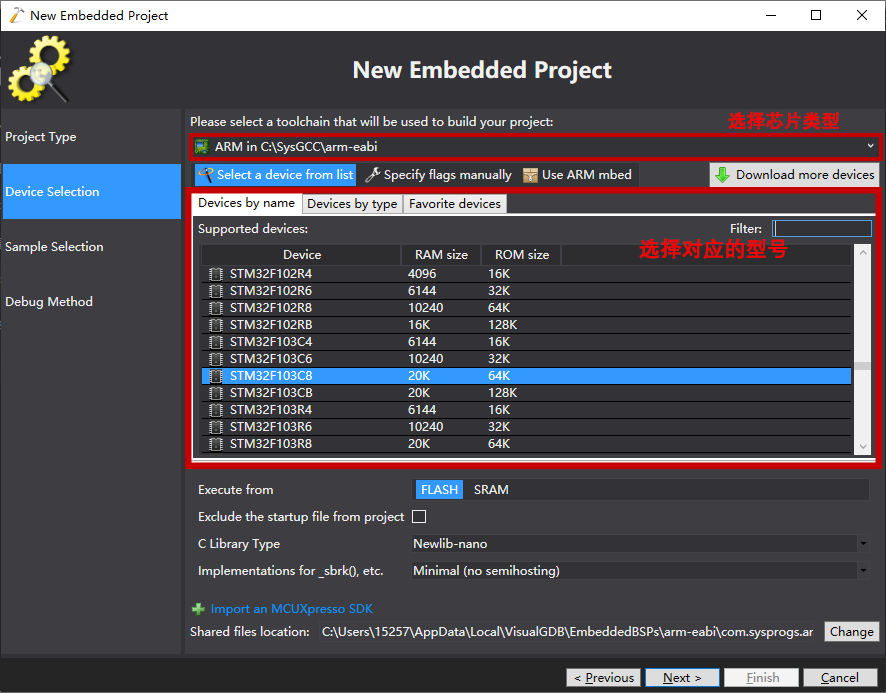Select FLASH as execute location
This screenshot has width=886, height=693.
click(439, 490)
